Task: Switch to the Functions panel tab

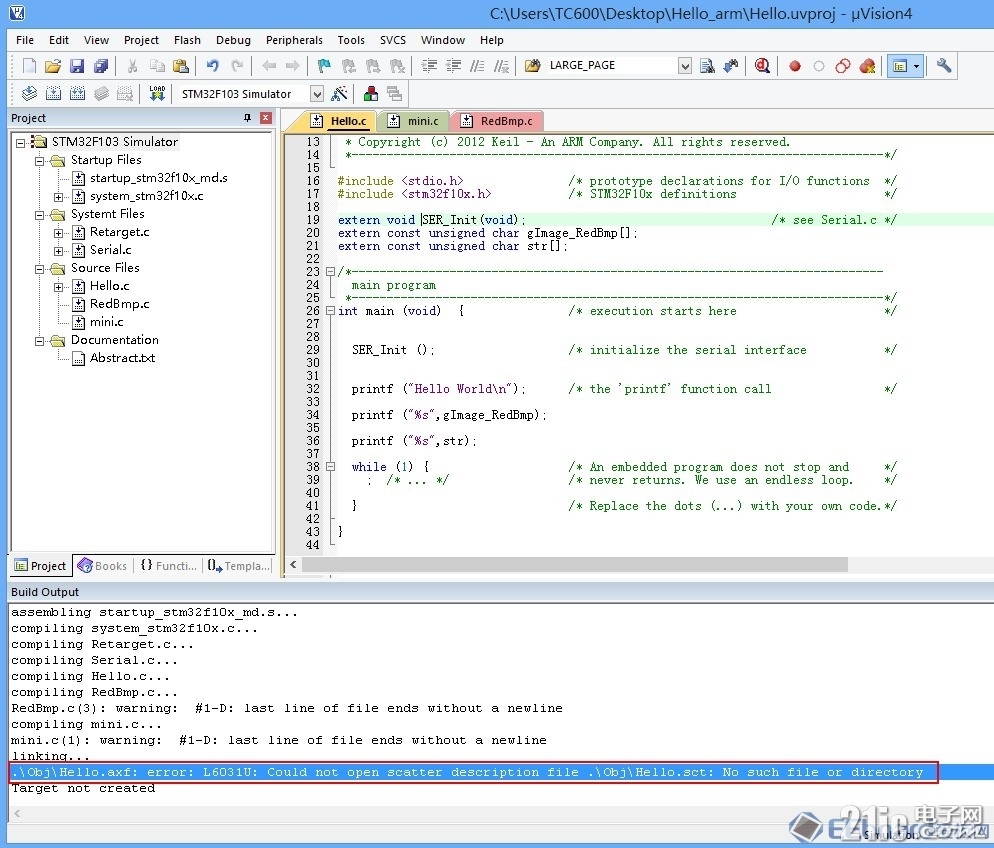Action: coord(168,565)
